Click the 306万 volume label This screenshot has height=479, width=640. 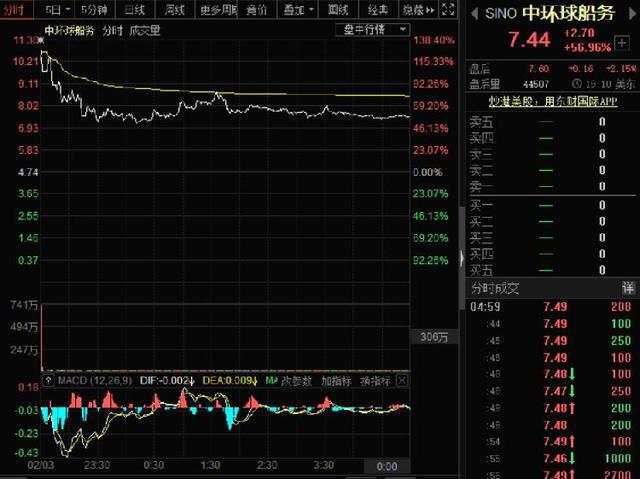(x=434, y=337)
